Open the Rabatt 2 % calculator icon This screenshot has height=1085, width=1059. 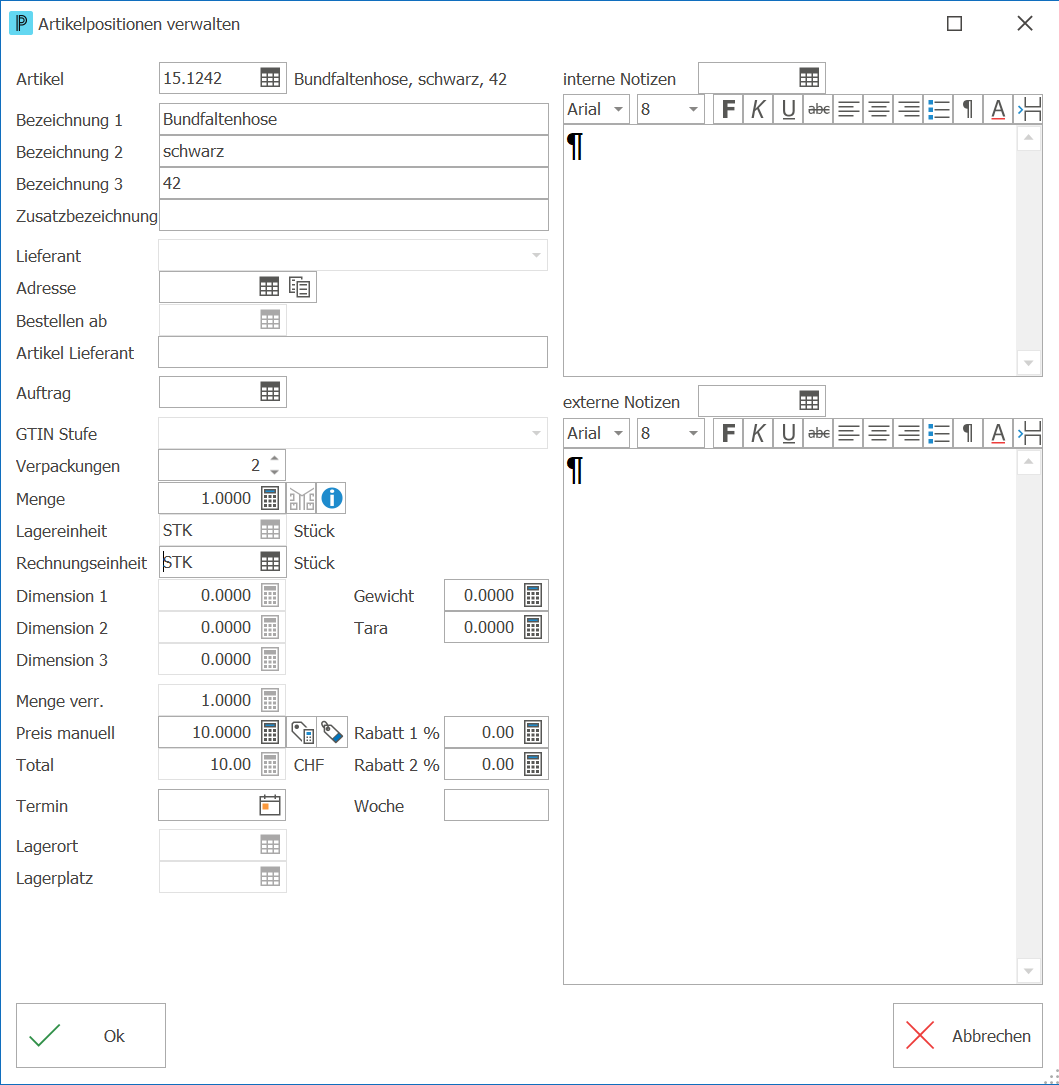(x=533, y=764)
